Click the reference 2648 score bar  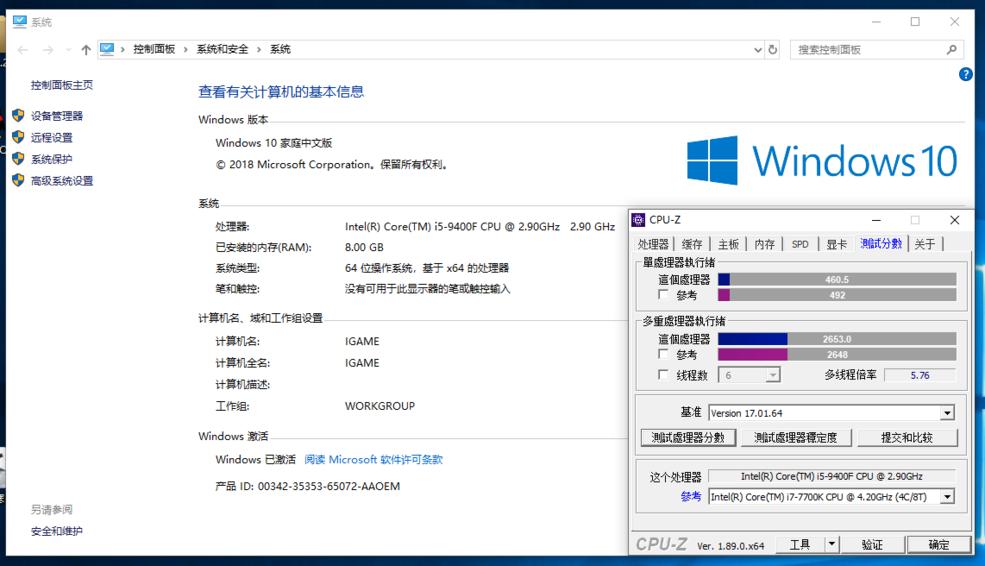coord(837,354)
